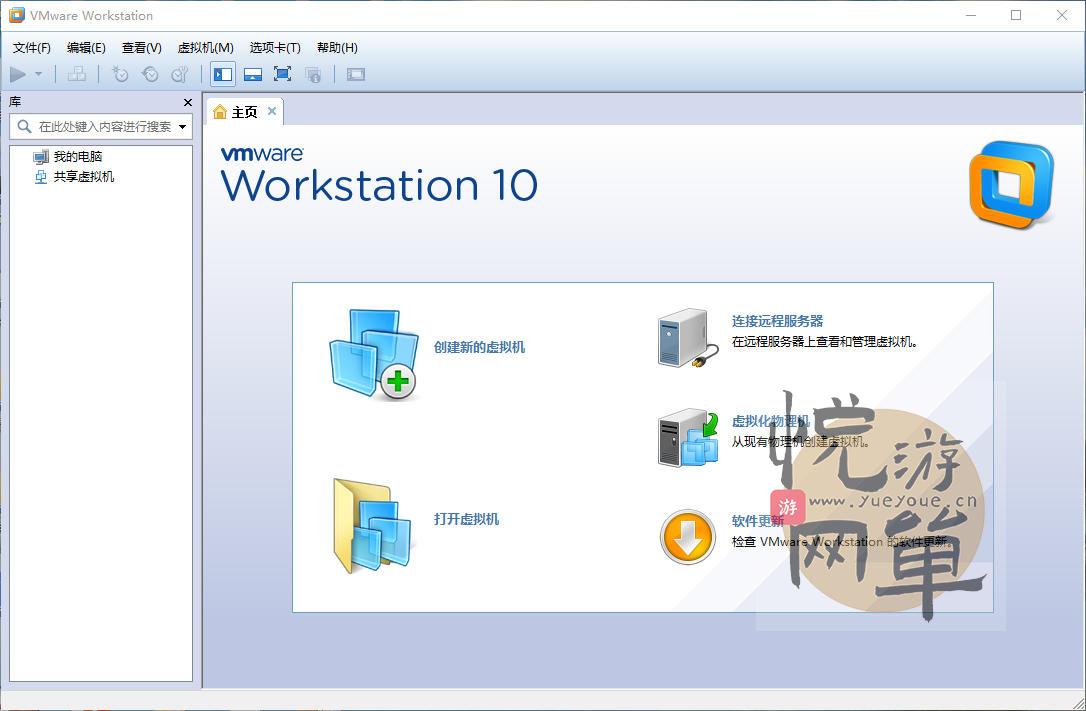Click the take snapshot toolbar icon
Screen dimensions: 1086x711
[120, 74]
